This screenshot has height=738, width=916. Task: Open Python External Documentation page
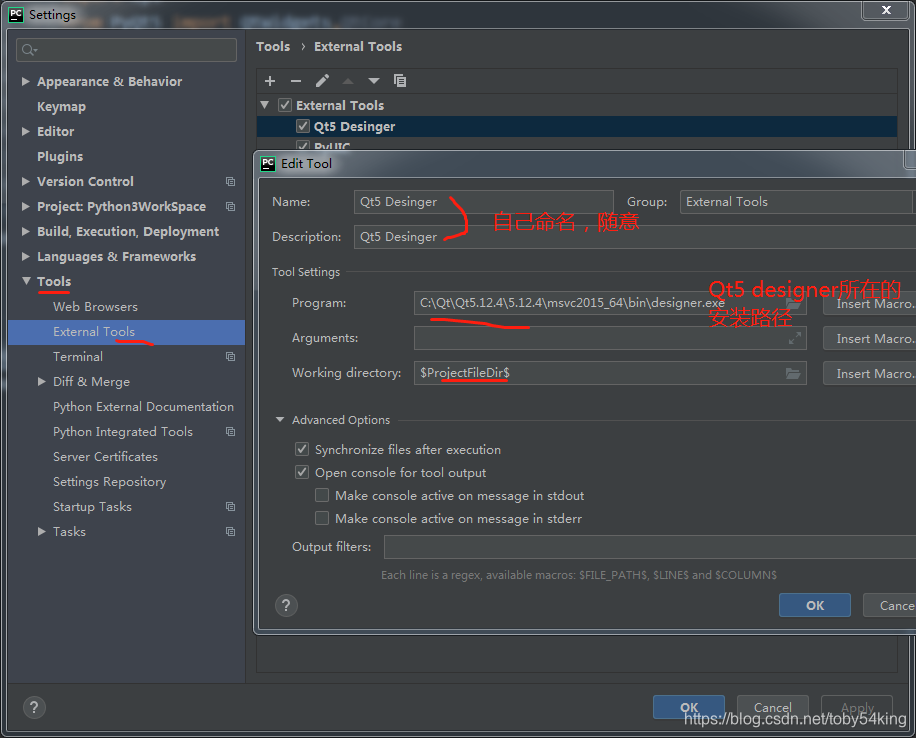(143, 407)
